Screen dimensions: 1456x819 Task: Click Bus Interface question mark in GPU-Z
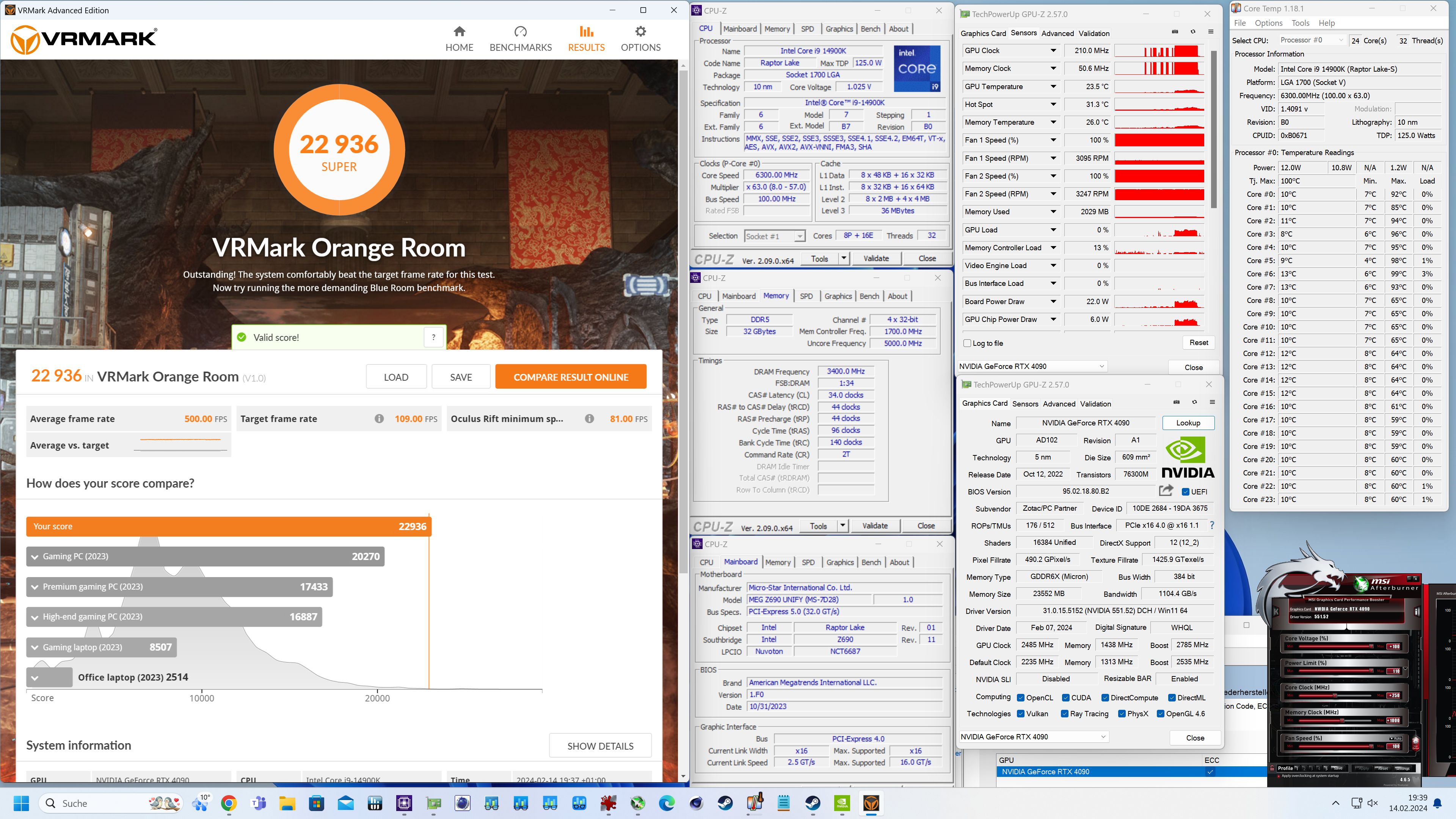pyautogui.click(x=1212, y=525)
